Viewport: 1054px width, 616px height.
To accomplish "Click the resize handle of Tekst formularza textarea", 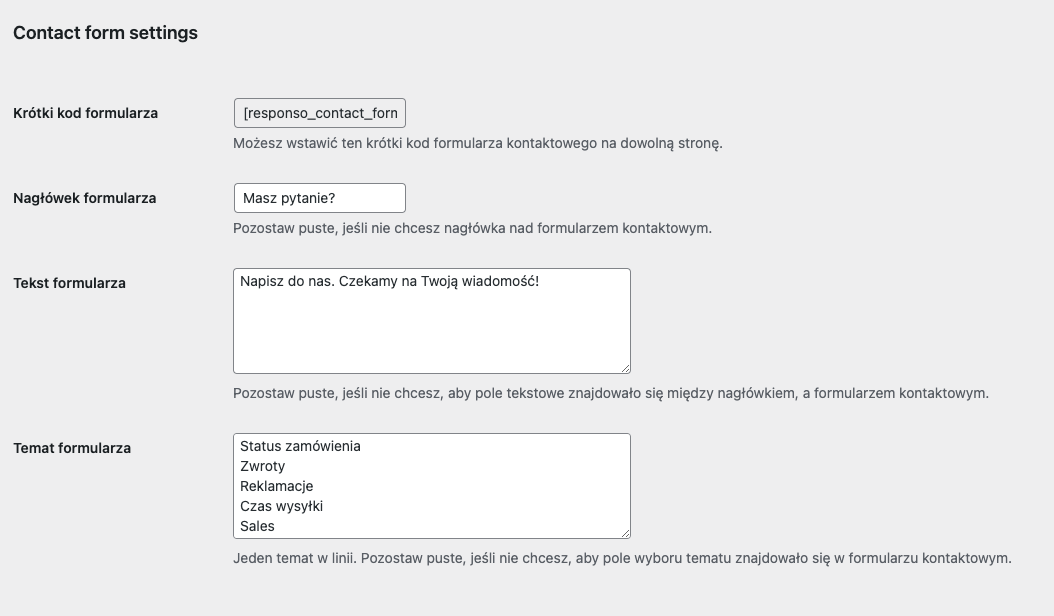I will click(625, 368).
